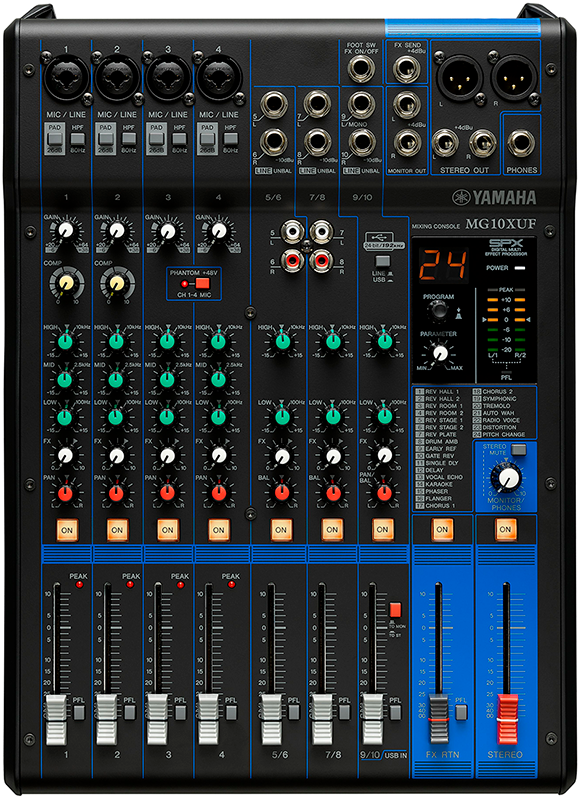Click the effects PROGRAM selector knob
This screenshot has width=581, height=800.
(438, 310)
